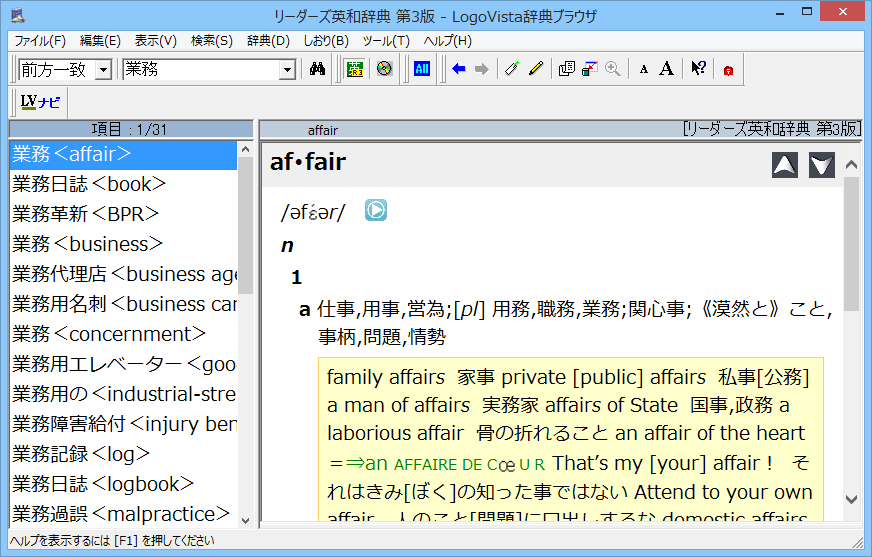Jump to next entry with down arrow
Screen dimensions: 872x557
(x=822, y=165)
